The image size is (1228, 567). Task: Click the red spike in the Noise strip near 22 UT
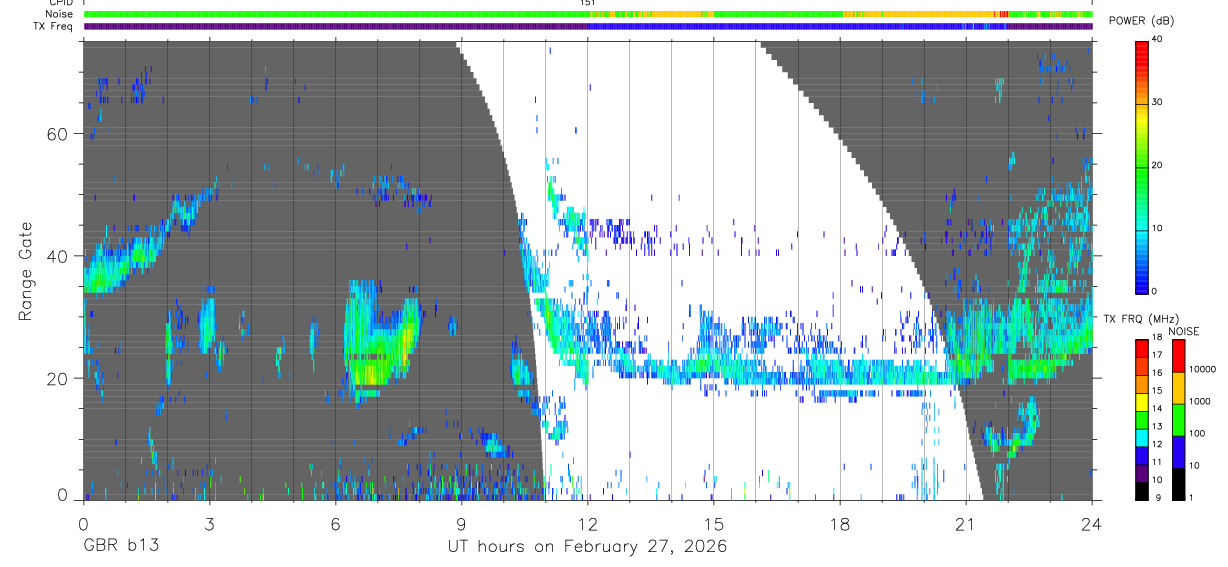[1003, 14]
